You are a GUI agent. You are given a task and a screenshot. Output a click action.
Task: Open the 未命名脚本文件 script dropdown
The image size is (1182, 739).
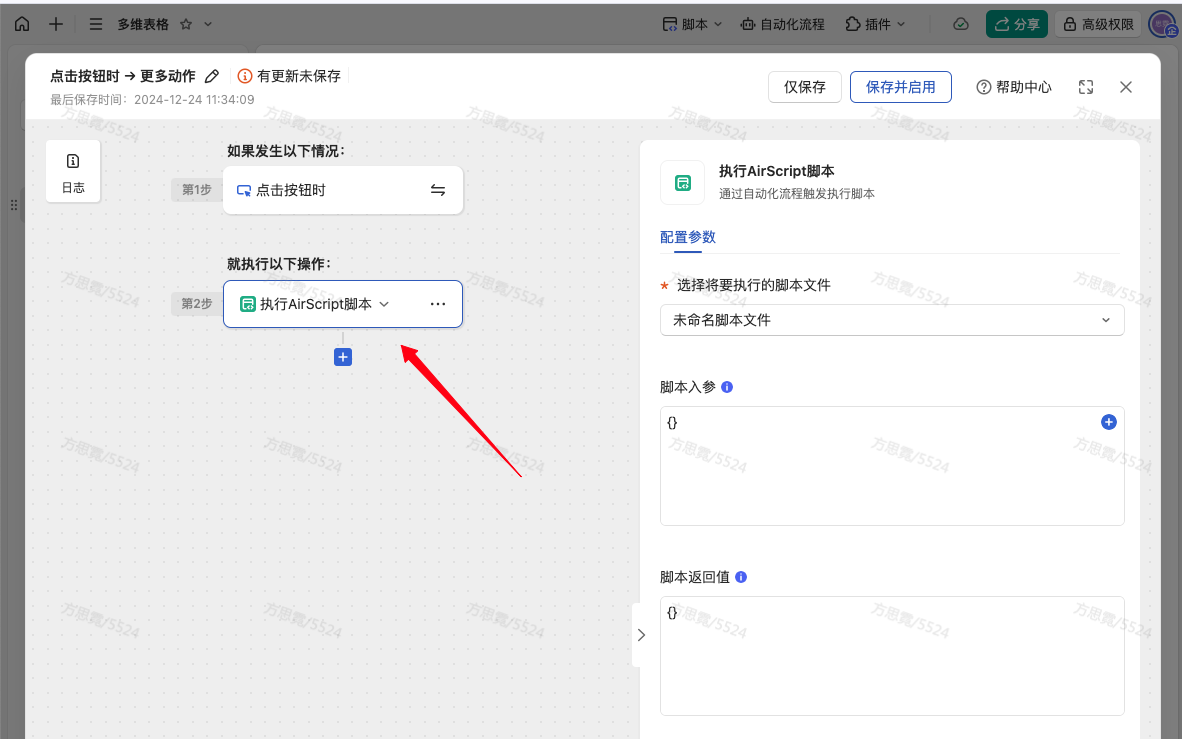coord(891,320)
